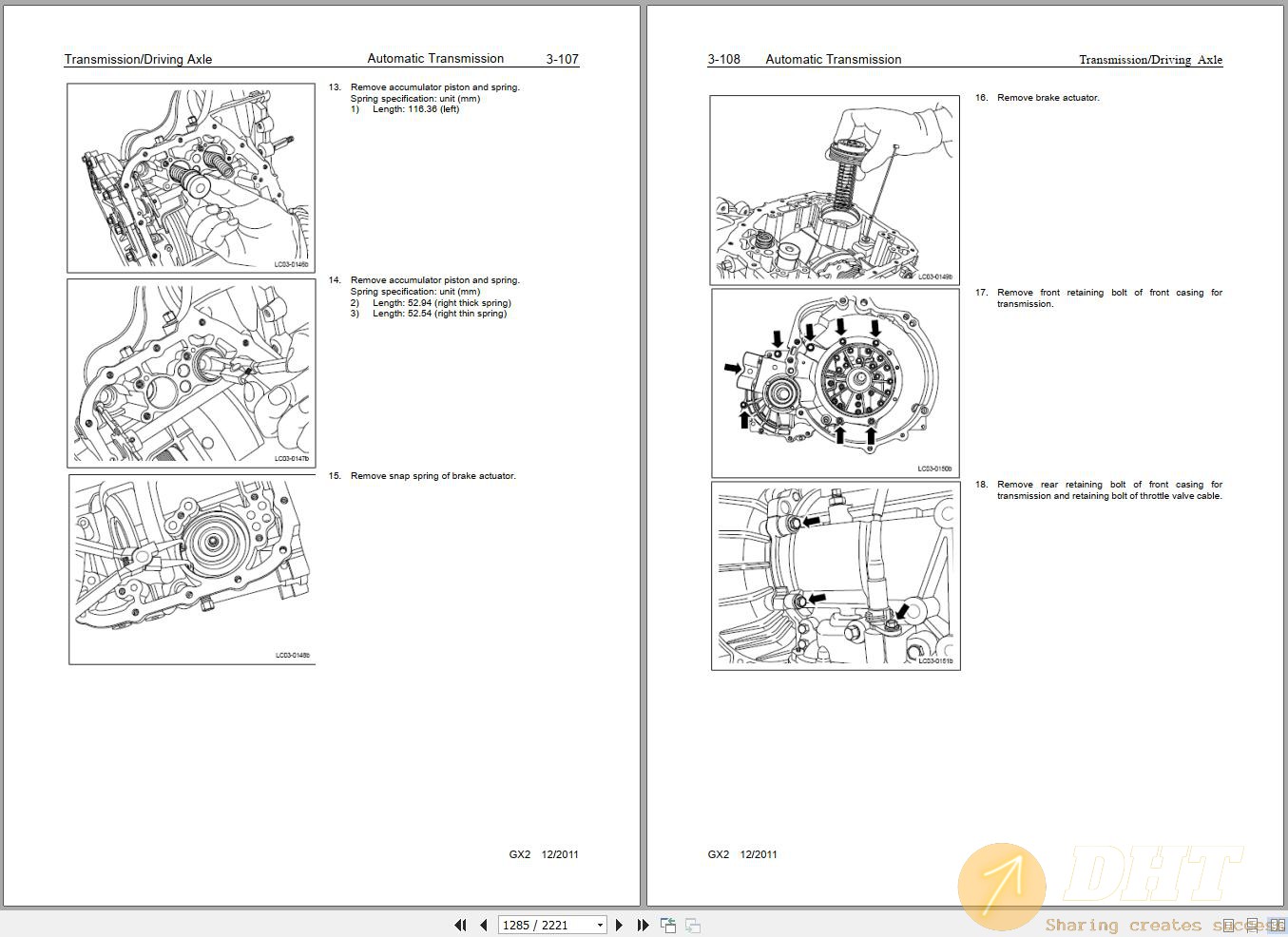Click figure LC03-0149b brake actuator illustration

pyautogui.click(x=835, y=190)
